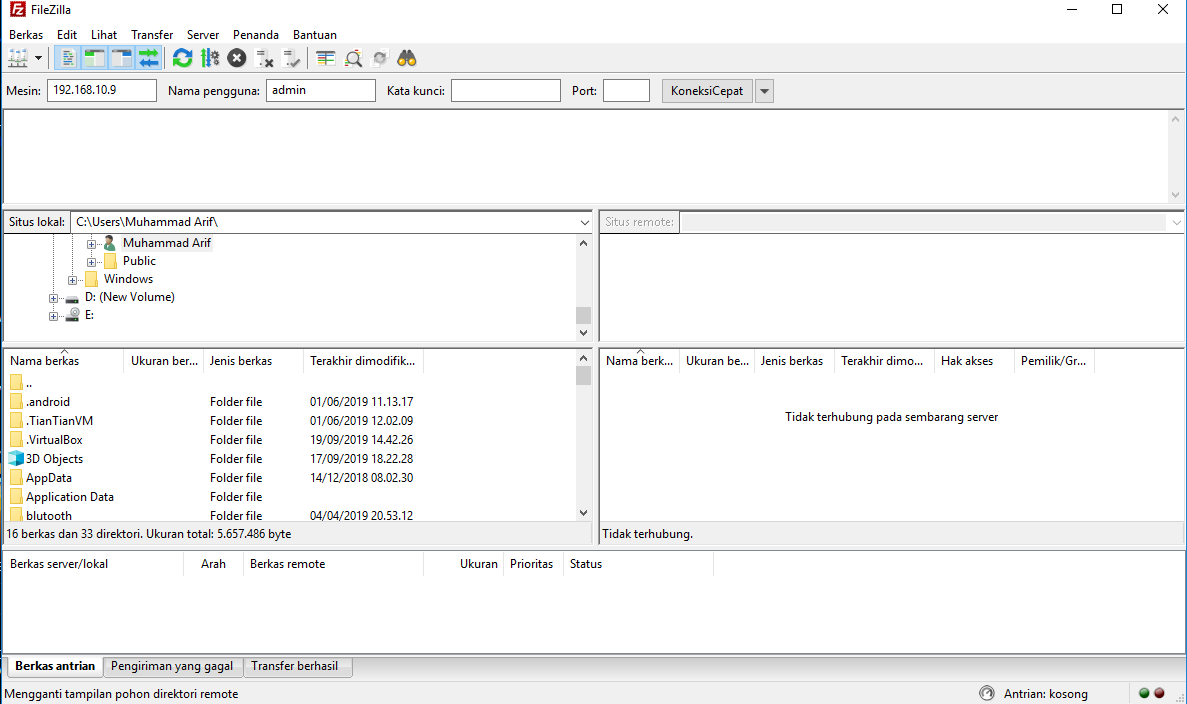The height and width of the screenshot is (704, 1187).
Task: Sort remote list by Hak akses column
Action: [x=974, y=361]
